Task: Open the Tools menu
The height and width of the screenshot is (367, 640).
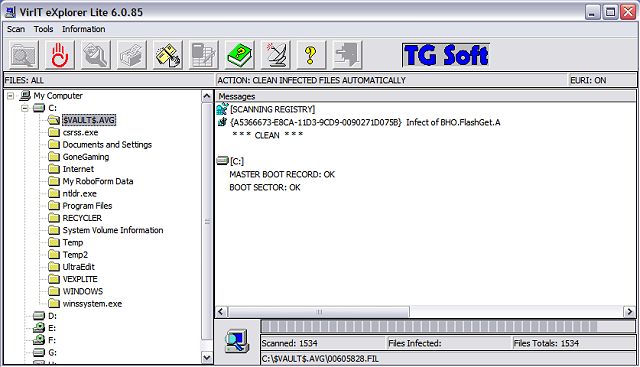Action: click(x=43, y=29)
